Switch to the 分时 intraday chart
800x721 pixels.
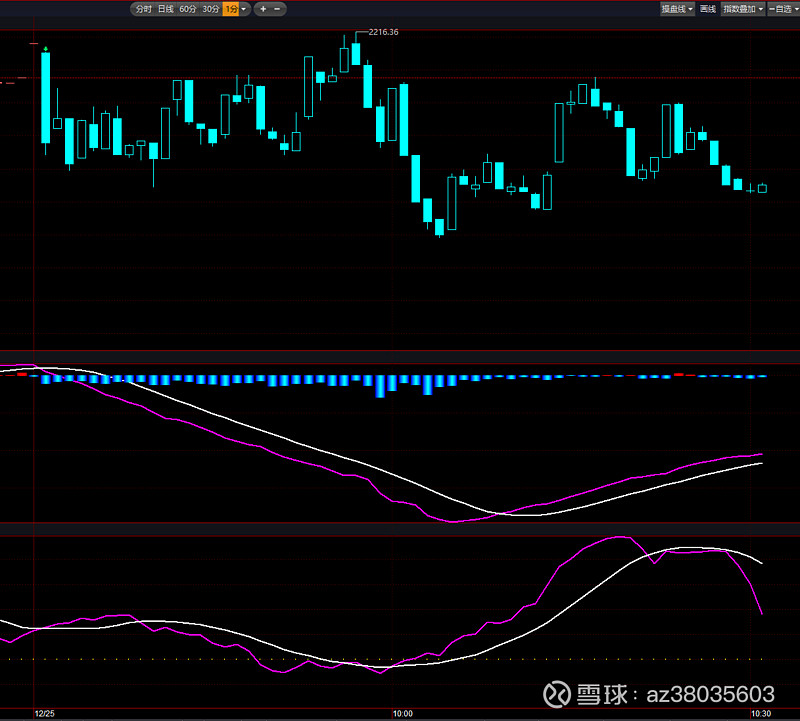pos(143,9)
